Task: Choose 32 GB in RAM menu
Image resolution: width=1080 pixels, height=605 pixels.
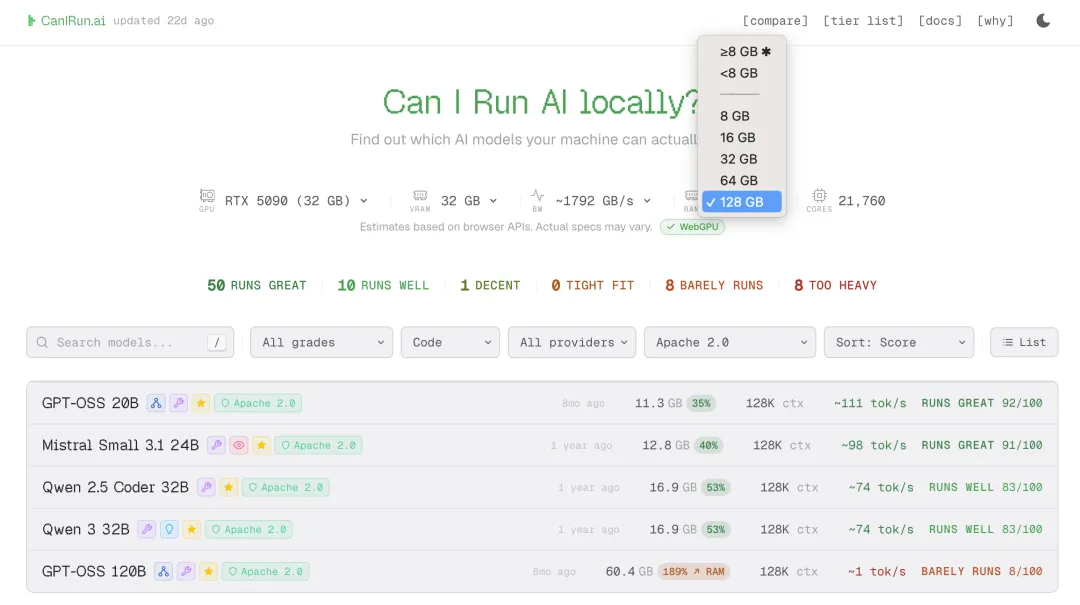Action: pyautogui.click(x=742, y=159)
